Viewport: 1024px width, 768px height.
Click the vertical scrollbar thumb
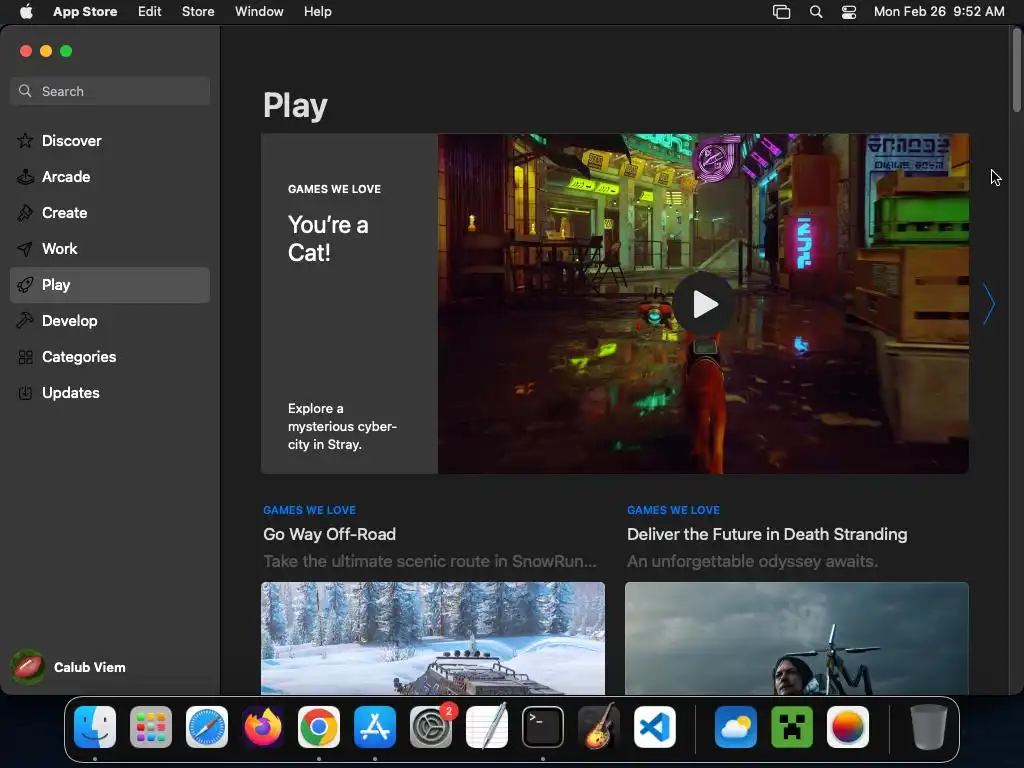[x=1016, y=71]
